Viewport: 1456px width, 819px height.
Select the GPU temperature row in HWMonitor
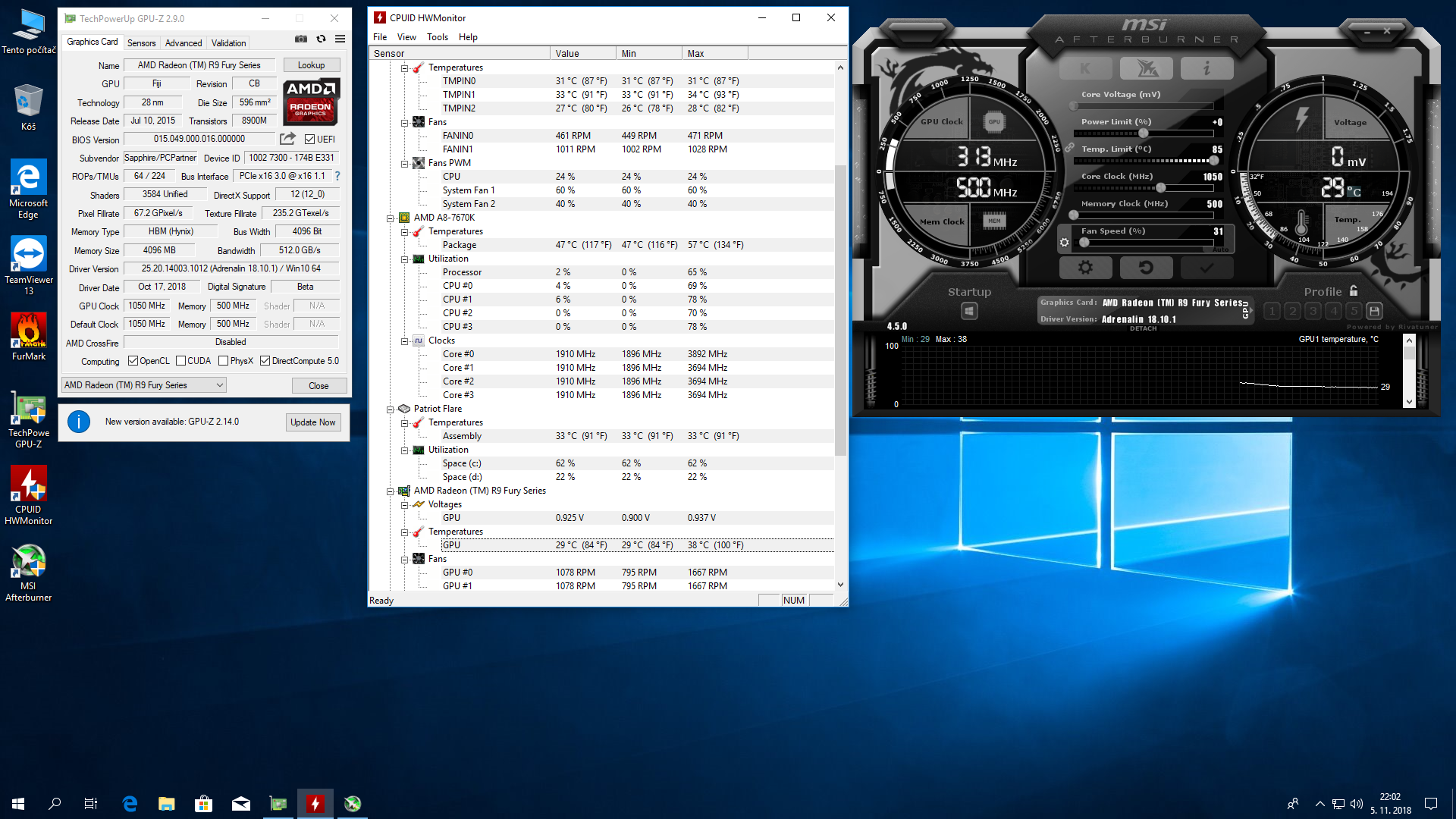pyautogui.click(x=637, y=545)
